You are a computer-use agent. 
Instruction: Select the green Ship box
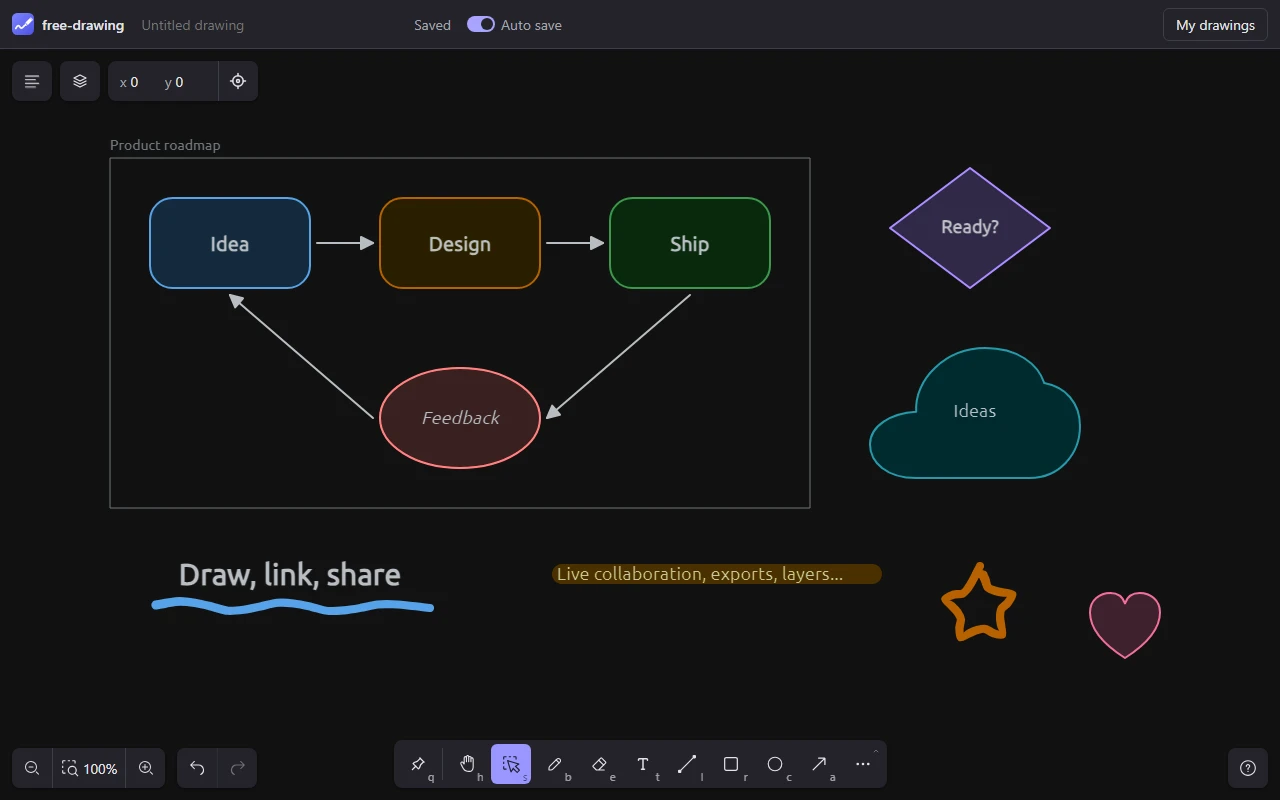coord(690,243)
